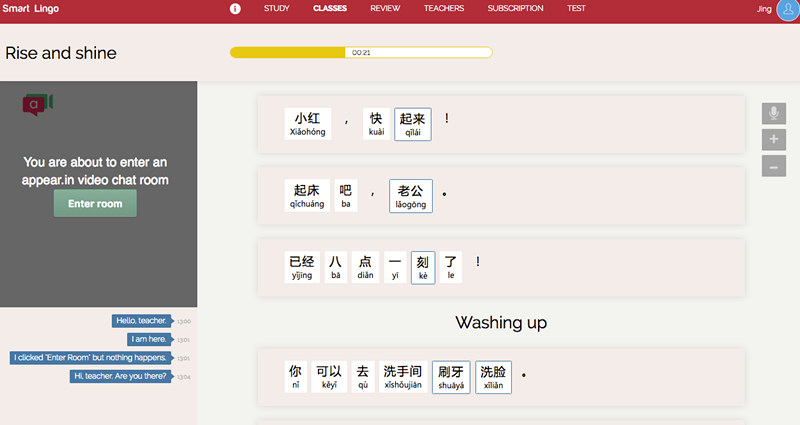Click chat message "Hello, teacher."
Image resolution: width=800 pixels, height=425 pixels.
click(139, 321)
